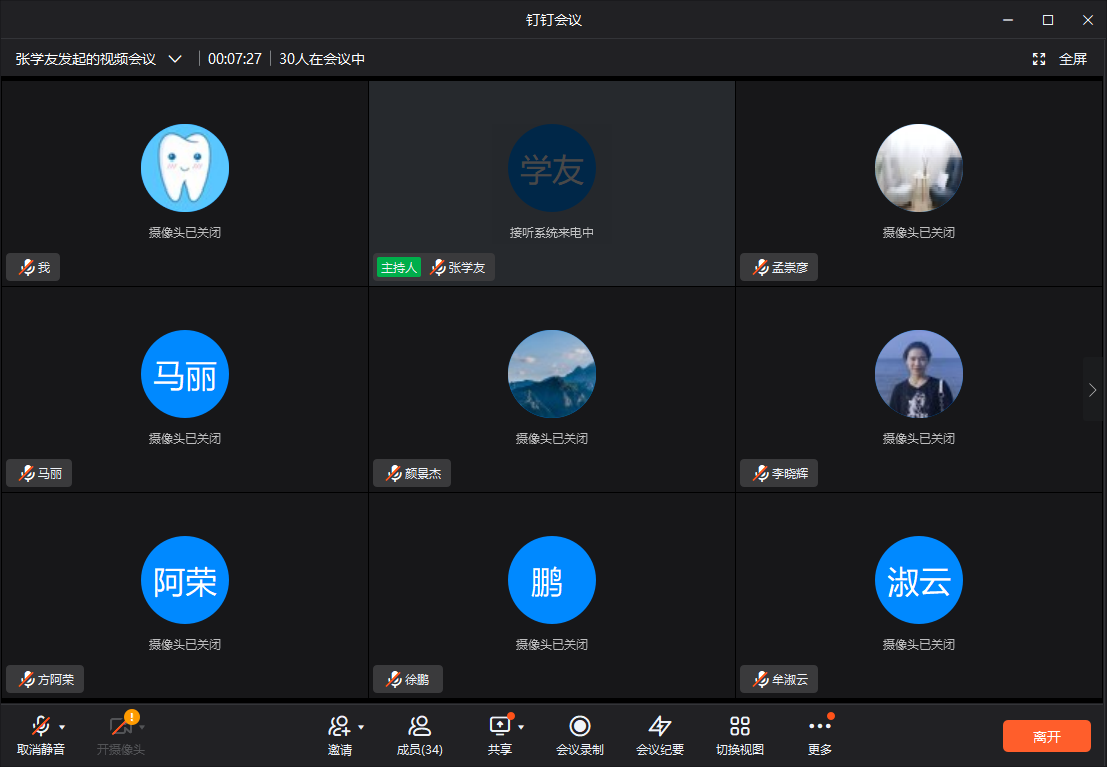Image resolution: width=1107 pixels, height=767 pixels.
Task: Enter full screen via 全屏
Action: [1072, 59]
